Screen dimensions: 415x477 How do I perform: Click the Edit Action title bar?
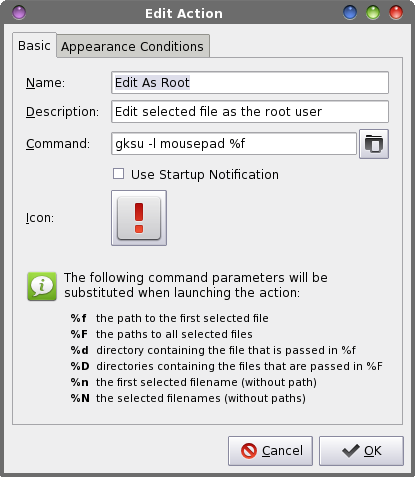tap(184, 13)
